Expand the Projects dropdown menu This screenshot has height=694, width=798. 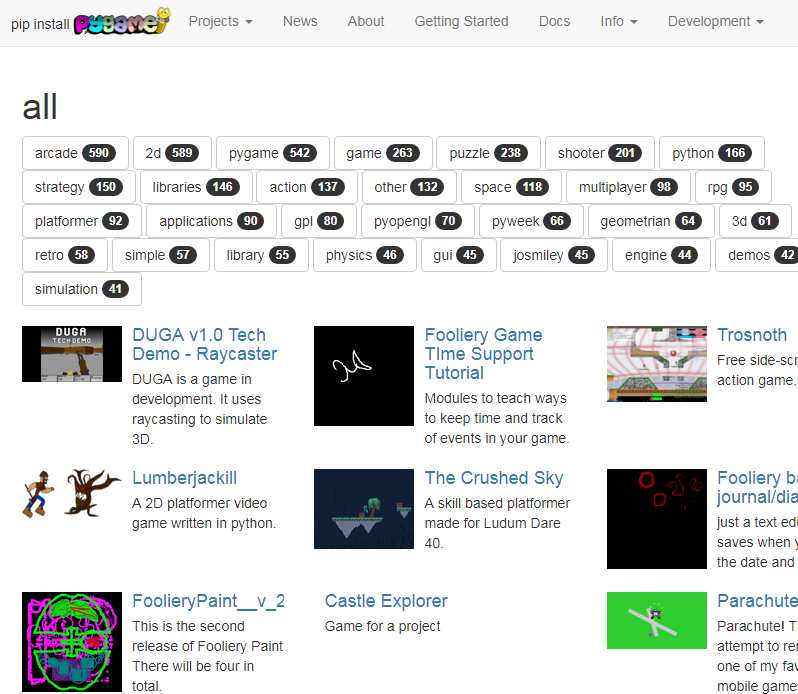coord(220,21)
